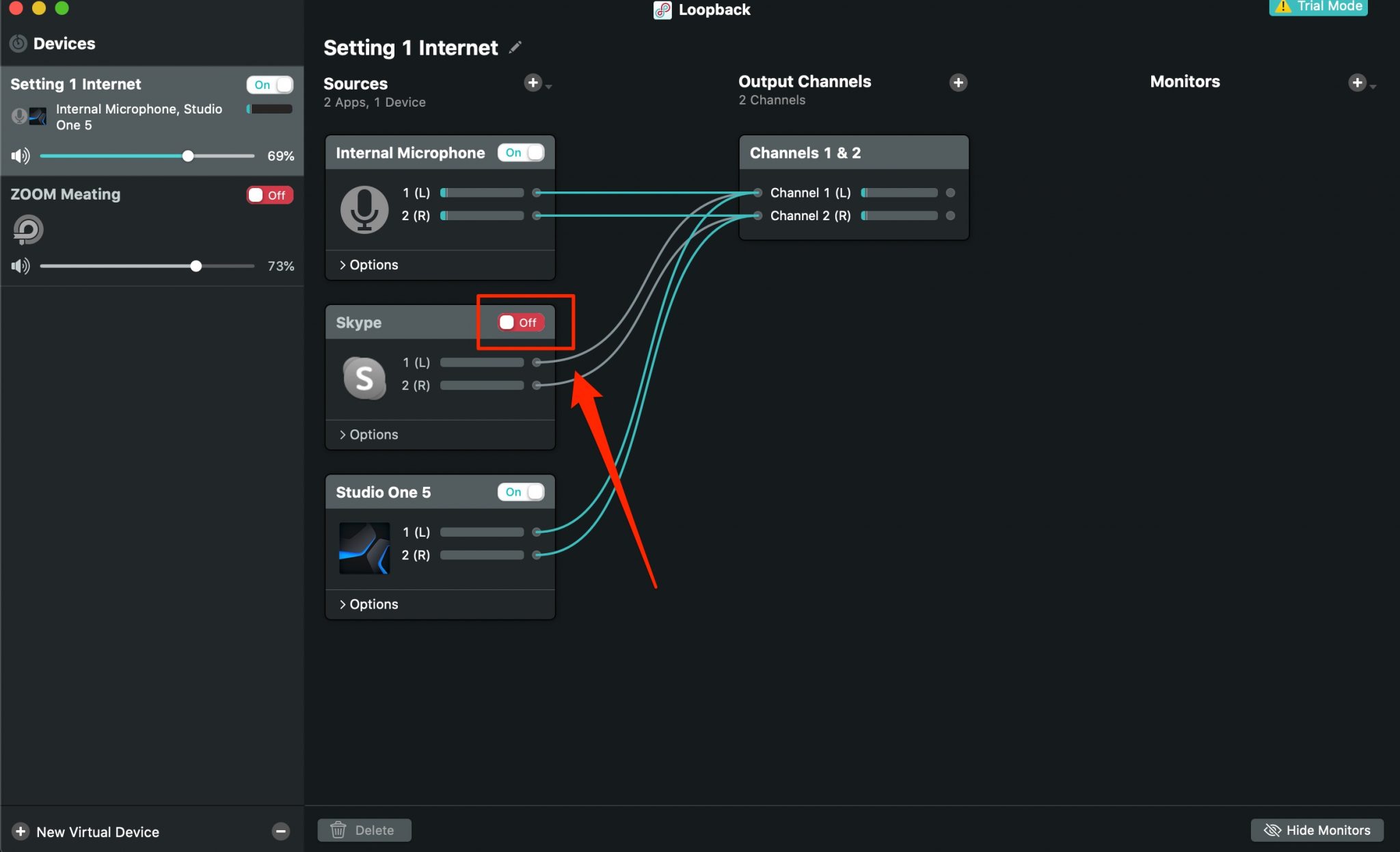Click the Delete button

[x=364, y=829]
